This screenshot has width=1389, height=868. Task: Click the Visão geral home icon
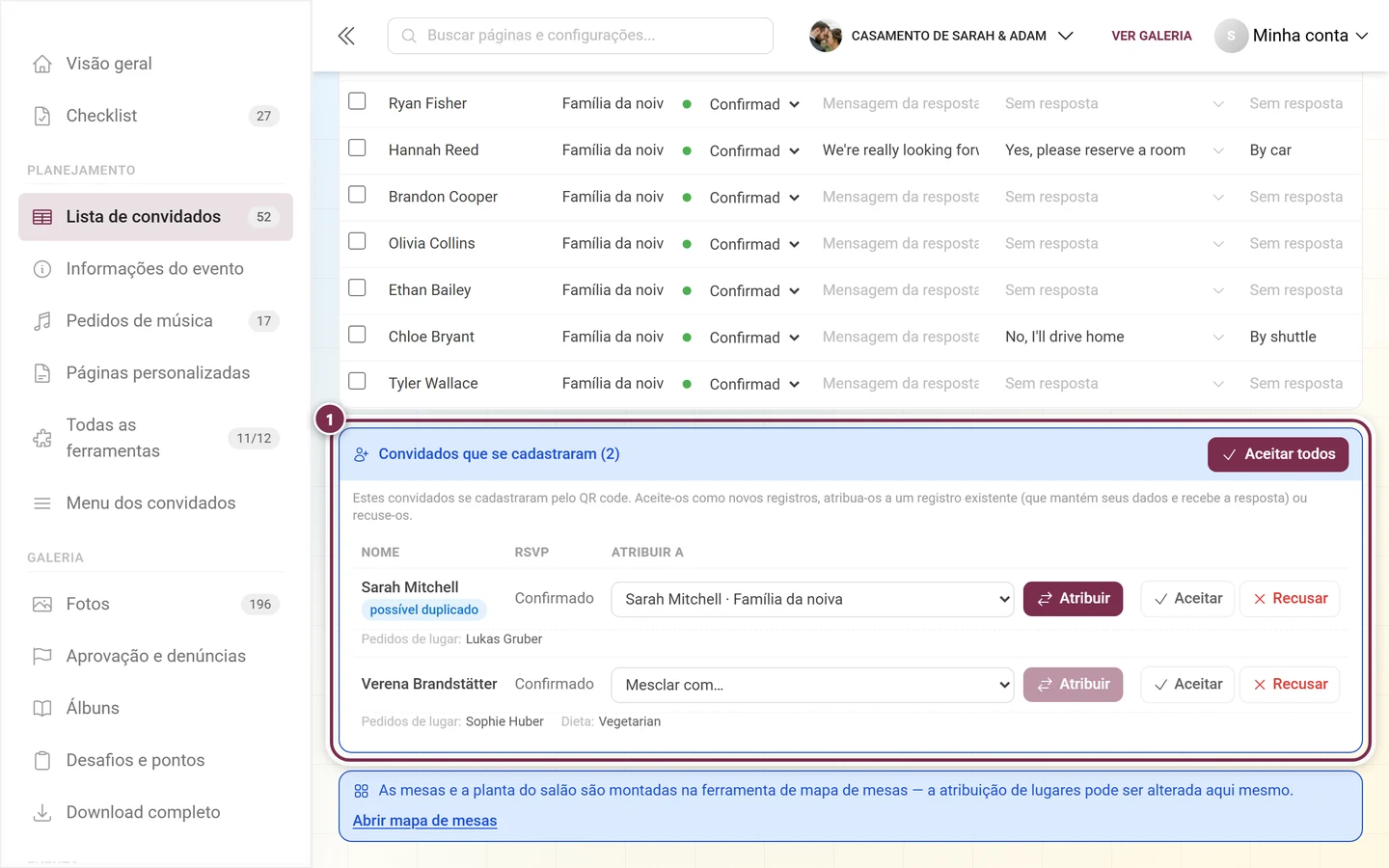[42, 64]
